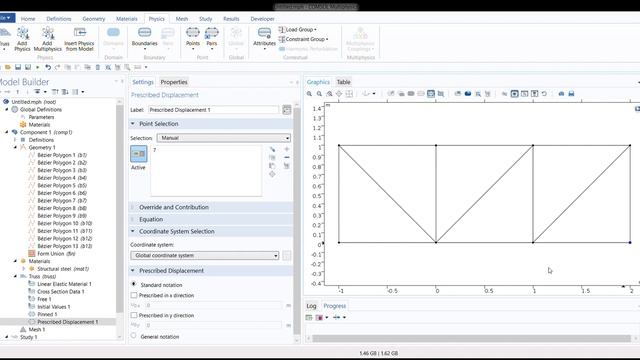The image size is (640, 360).
Task: Open the Results ribbon tab
Action: [x=231, y=19]
